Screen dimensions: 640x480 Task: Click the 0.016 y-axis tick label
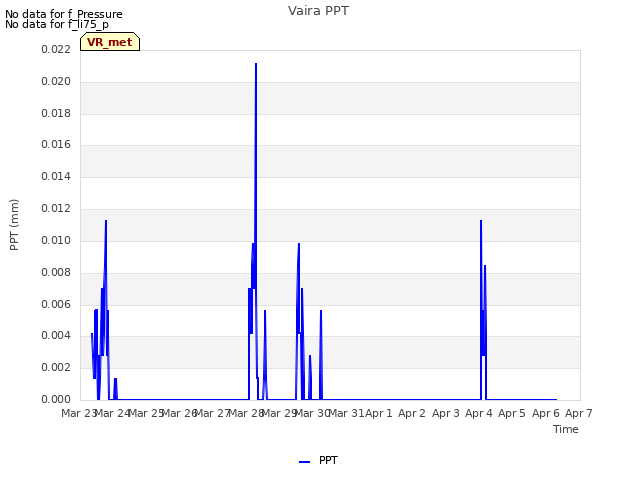pyautogui.click(x=56, y=144)
